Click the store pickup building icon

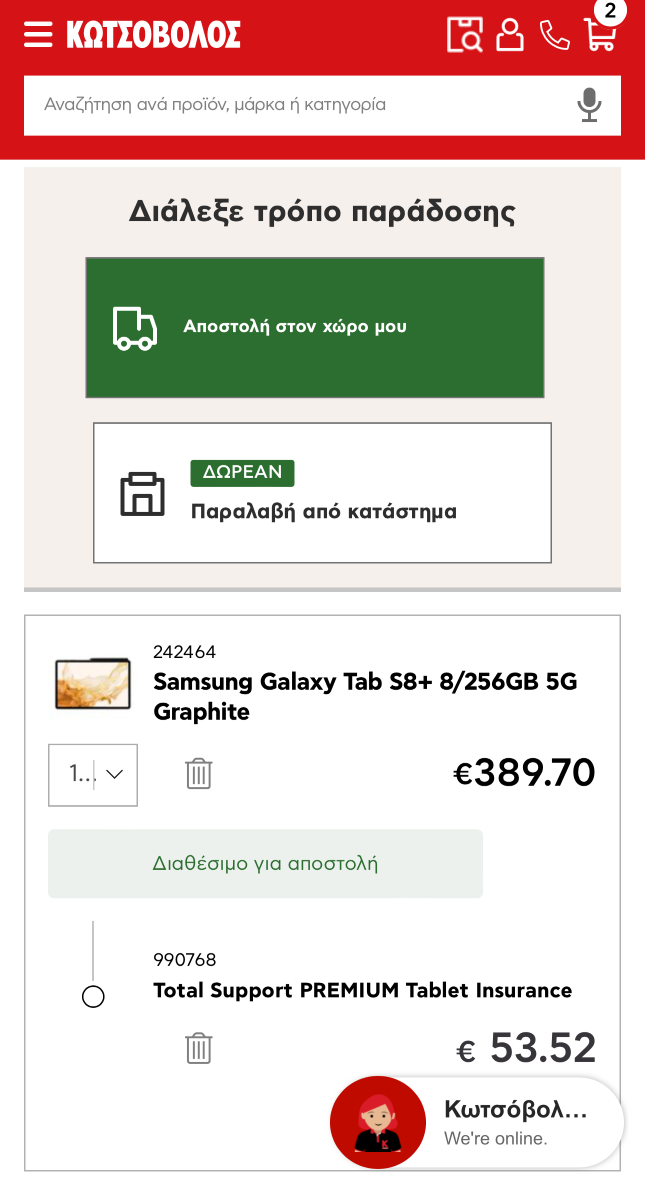point(142,493)
